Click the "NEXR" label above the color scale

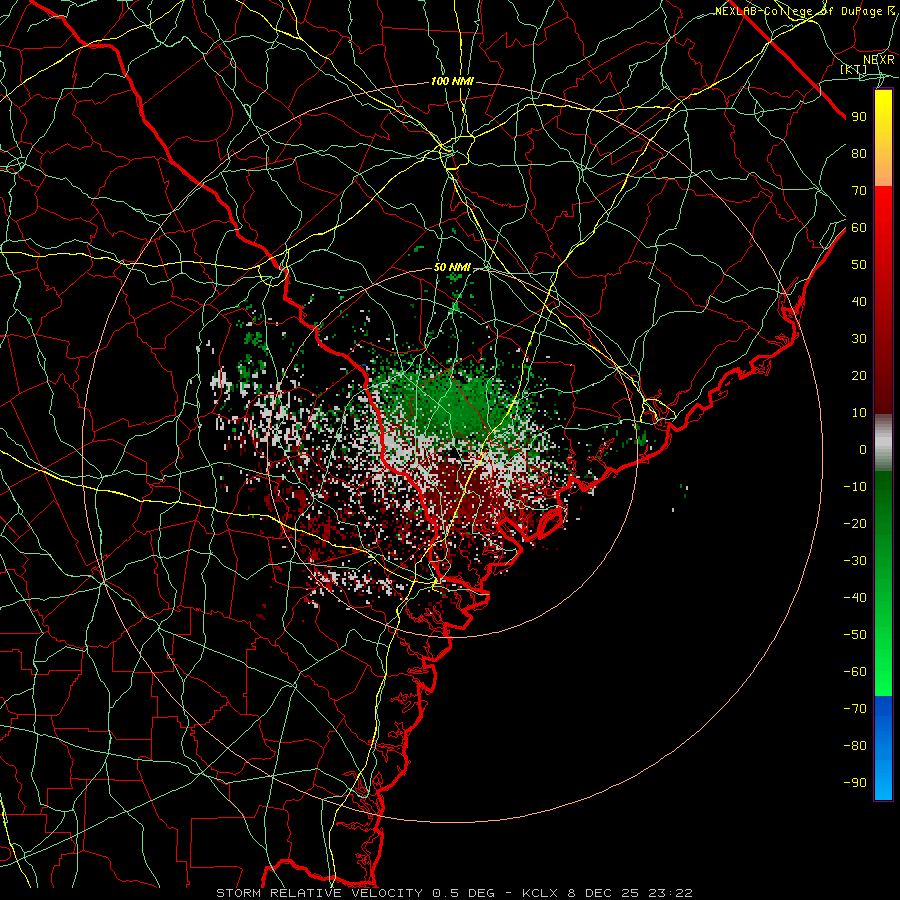[x=879, y=59]
